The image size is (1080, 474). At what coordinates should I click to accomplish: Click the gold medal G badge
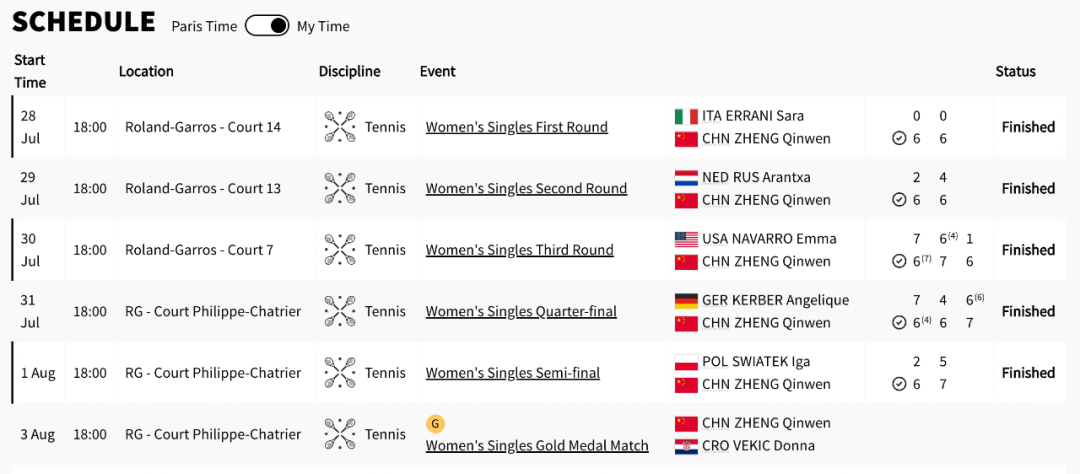(x=435, y=424)
